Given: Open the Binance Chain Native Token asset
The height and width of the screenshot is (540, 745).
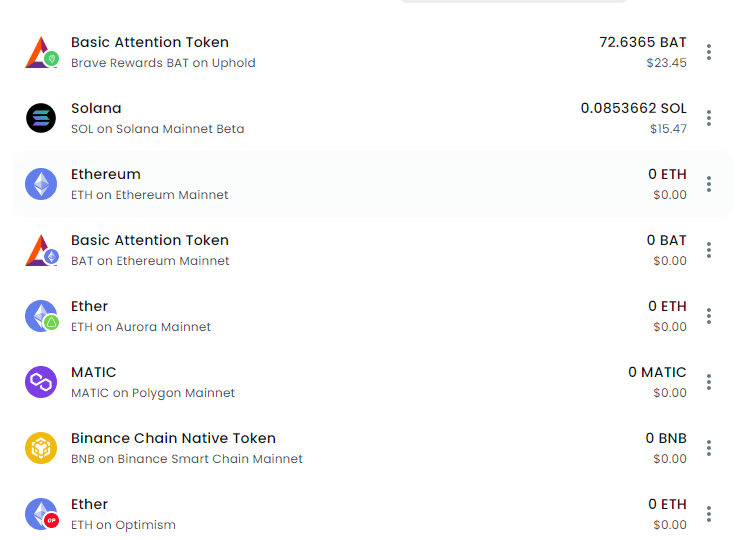Looking at the screenshot, I should click(x=173, y=438).
